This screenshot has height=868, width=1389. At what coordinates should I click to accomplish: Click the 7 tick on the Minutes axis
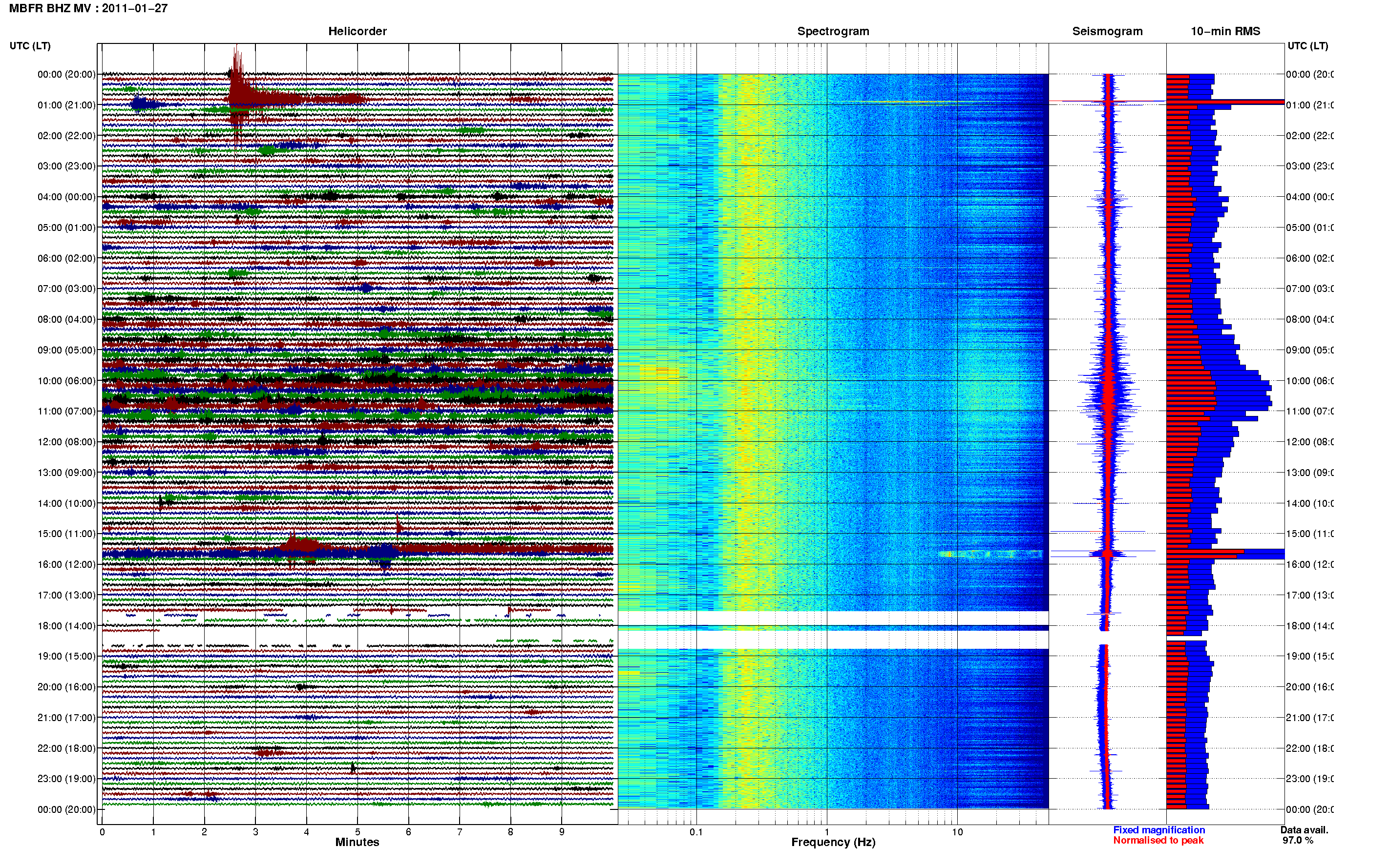(x=460, y=832)
